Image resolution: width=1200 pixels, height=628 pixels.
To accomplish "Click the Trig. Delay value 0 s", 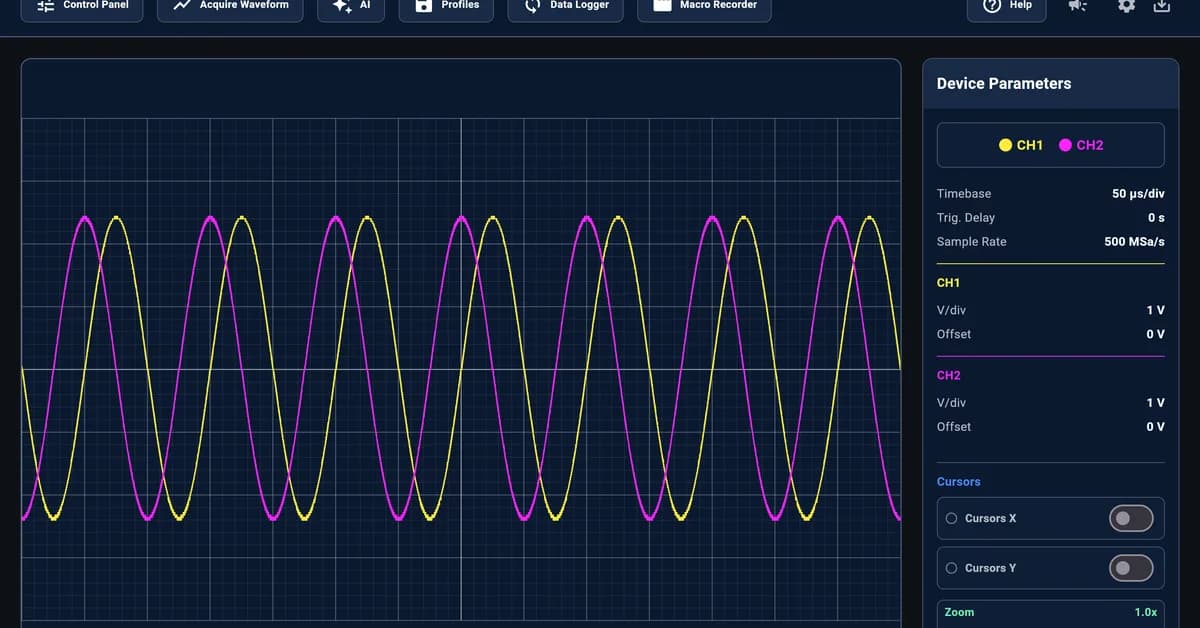I will [x=1156, y=218].
